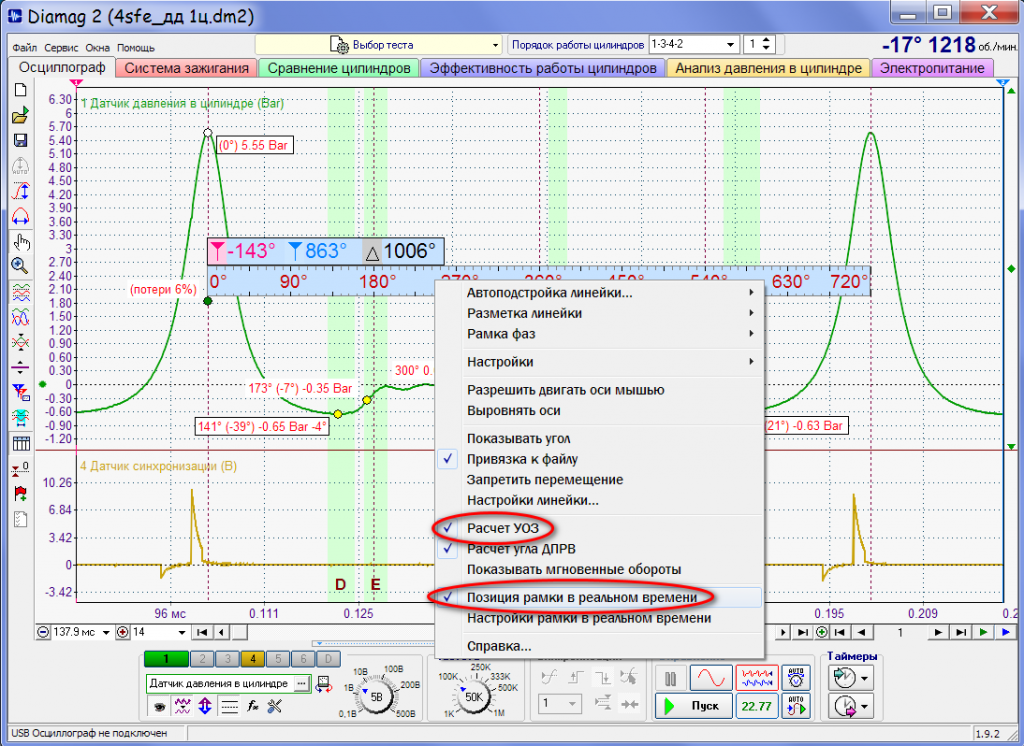
Task: Add a flag bookmark
Action: (x=21, y=494)
